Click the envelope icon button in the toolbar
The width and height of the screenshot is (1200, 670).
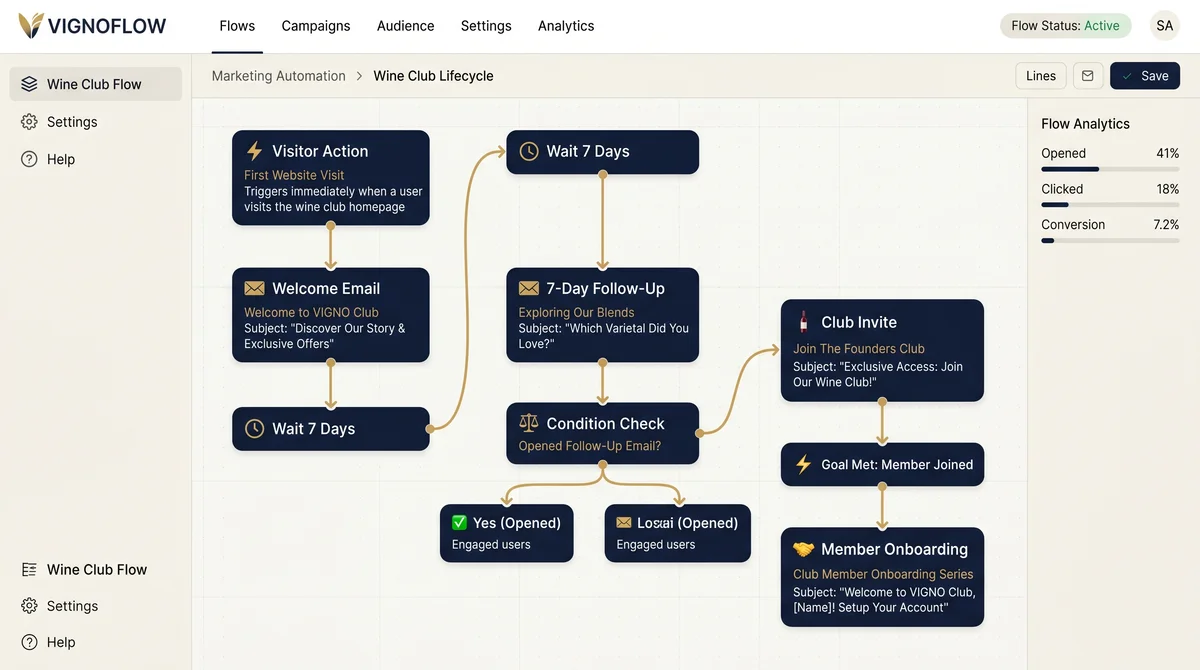click(1088, 76)
